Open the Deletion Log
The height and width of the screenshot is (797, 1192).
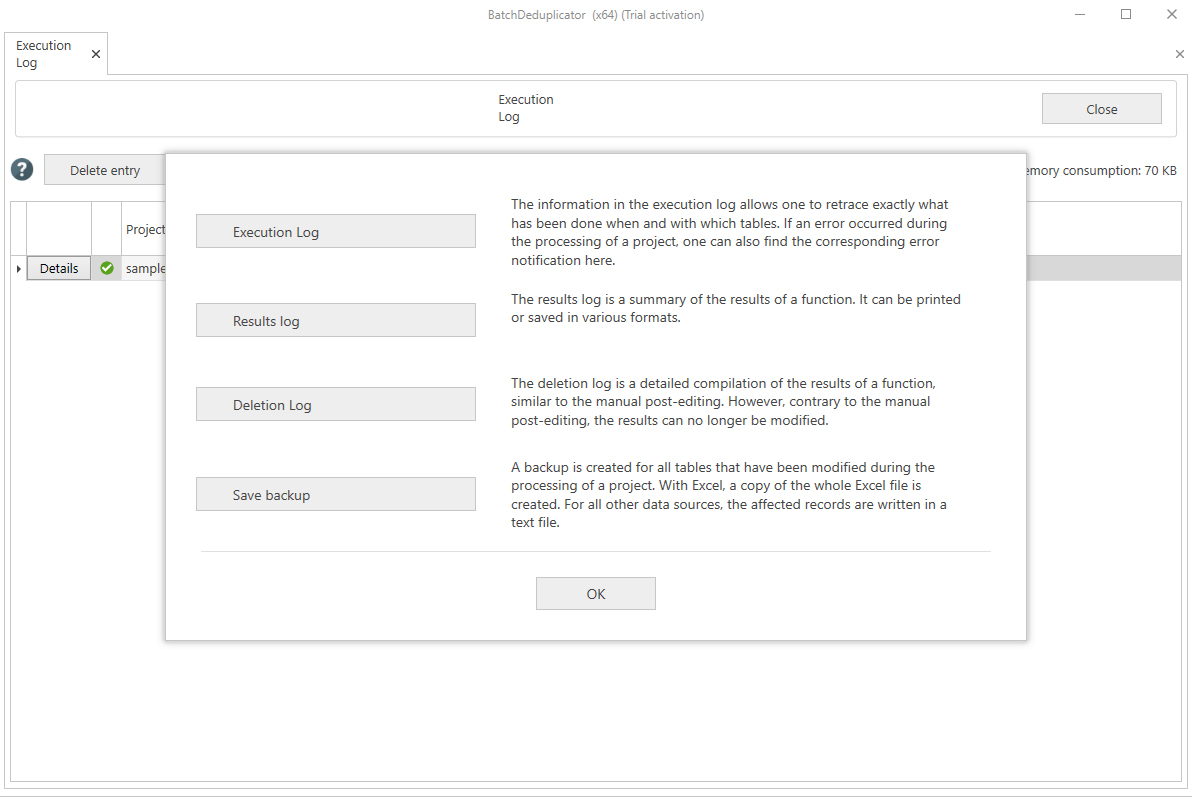(x=335, y=404)
